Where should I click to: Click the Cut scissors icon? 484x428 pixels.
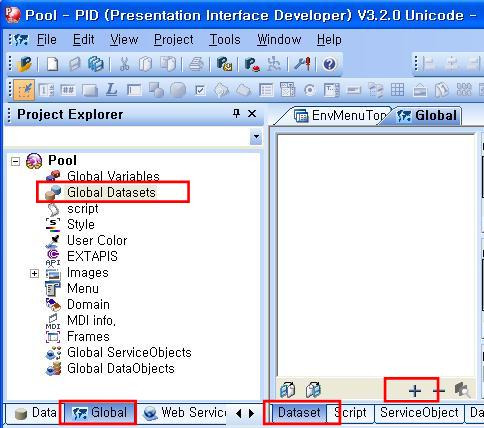point(124,64)
